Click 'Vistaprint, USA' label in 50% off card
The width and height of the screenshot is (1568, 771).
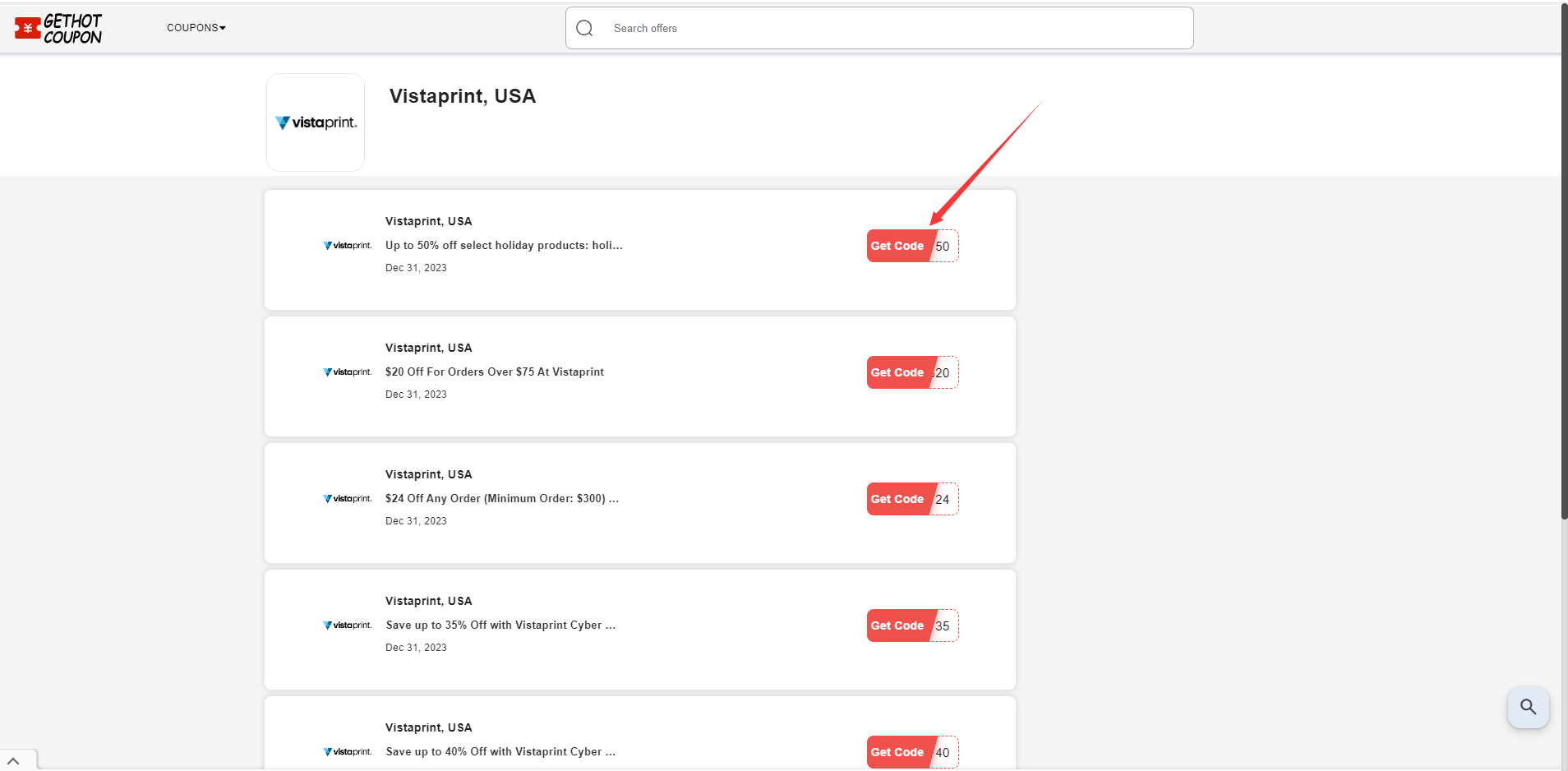[429, 221]
